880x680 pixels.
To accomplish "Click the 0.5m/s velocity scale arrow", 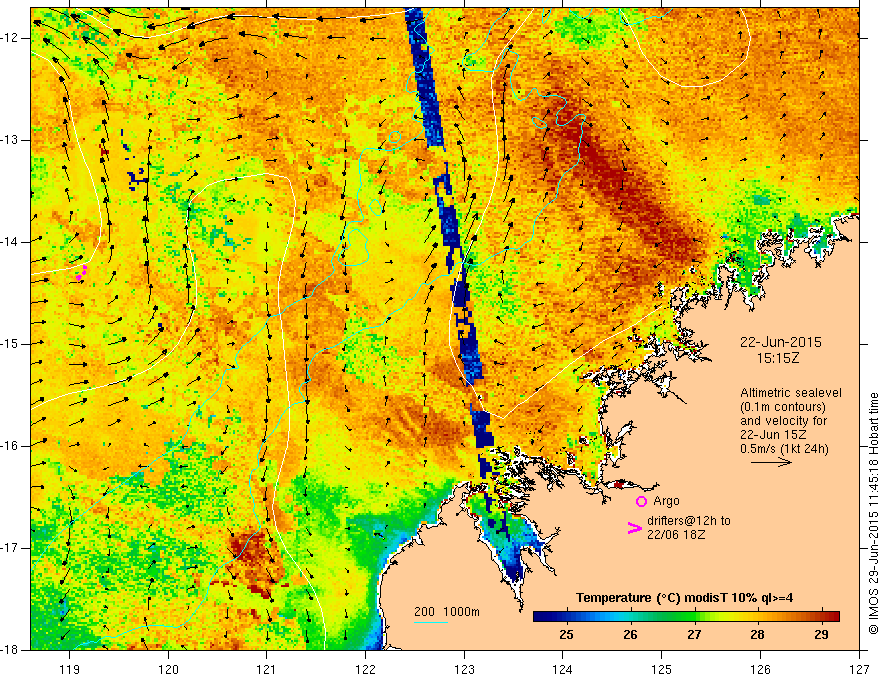I will 771,462.
